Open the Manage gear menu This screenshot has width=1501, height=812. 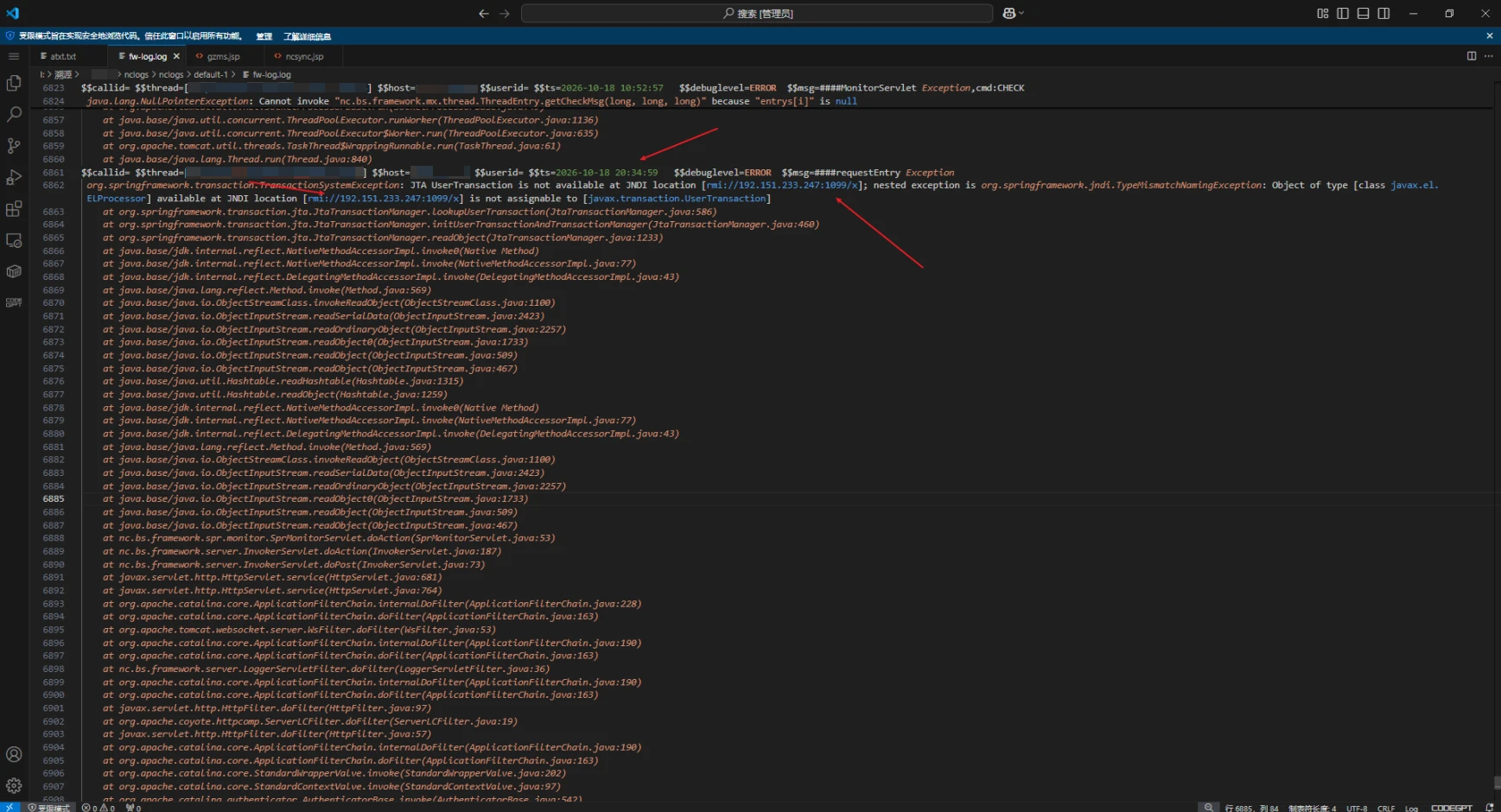14,785
